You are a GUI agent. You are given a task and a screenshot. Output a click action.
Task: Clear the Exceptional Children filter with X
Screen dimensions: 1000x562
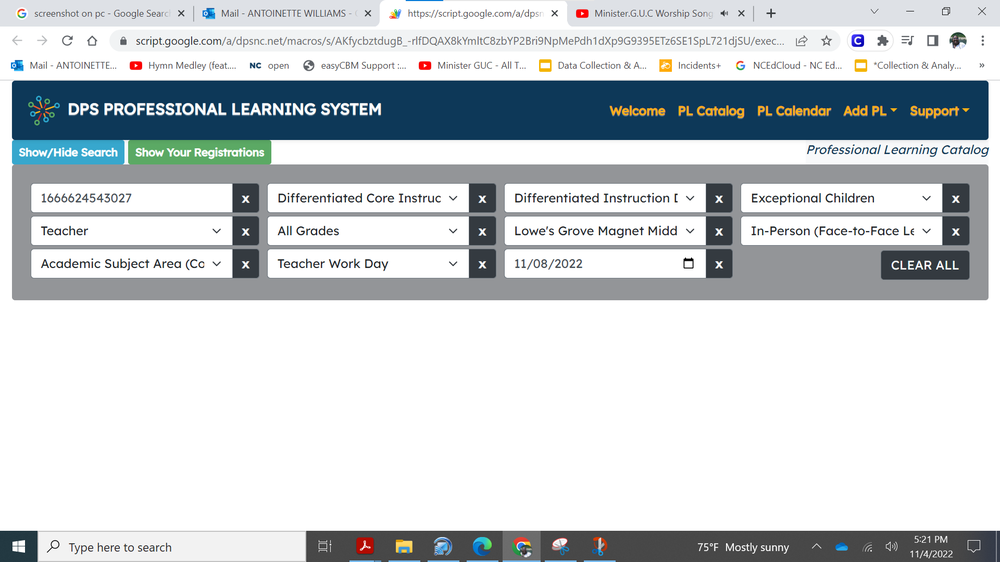[x=955, y=199]
